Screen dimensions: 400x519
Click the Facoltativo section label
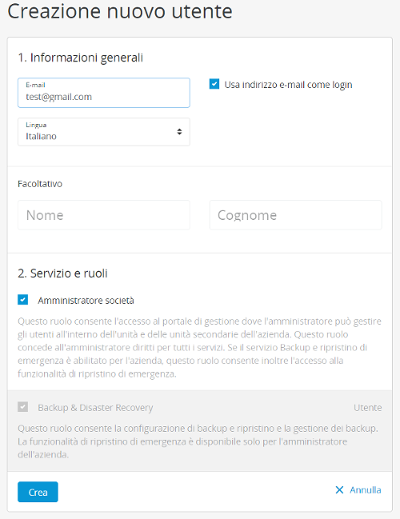pyautogui.click(x=40, y=184)
